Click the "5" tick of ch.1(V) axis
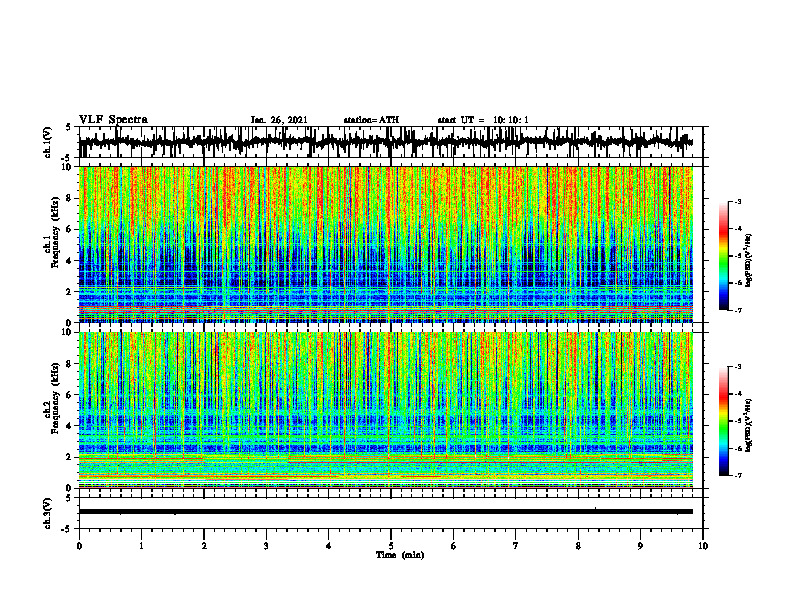Screen dimensions: 792x612 click(x=69, y=128)
